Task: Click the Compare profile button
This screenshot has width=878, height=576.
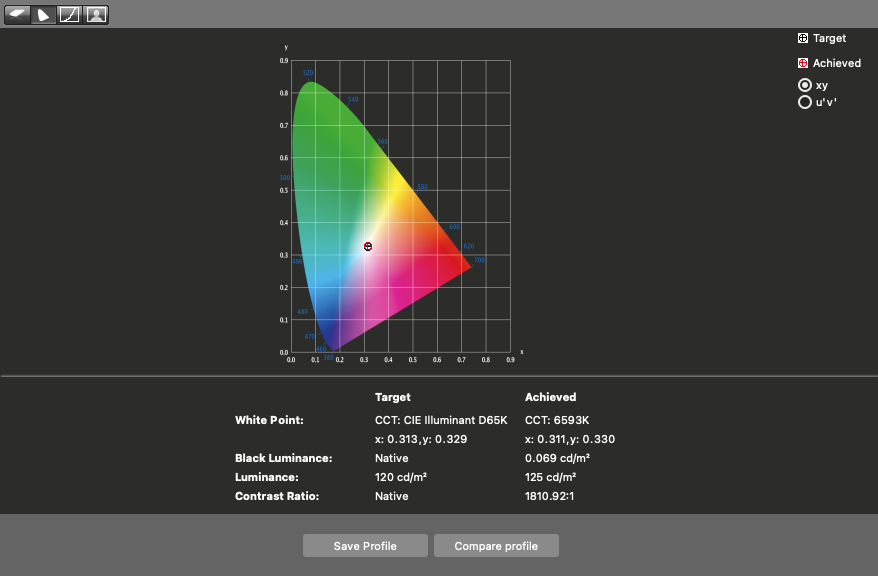Action: (x=496, y=546)
